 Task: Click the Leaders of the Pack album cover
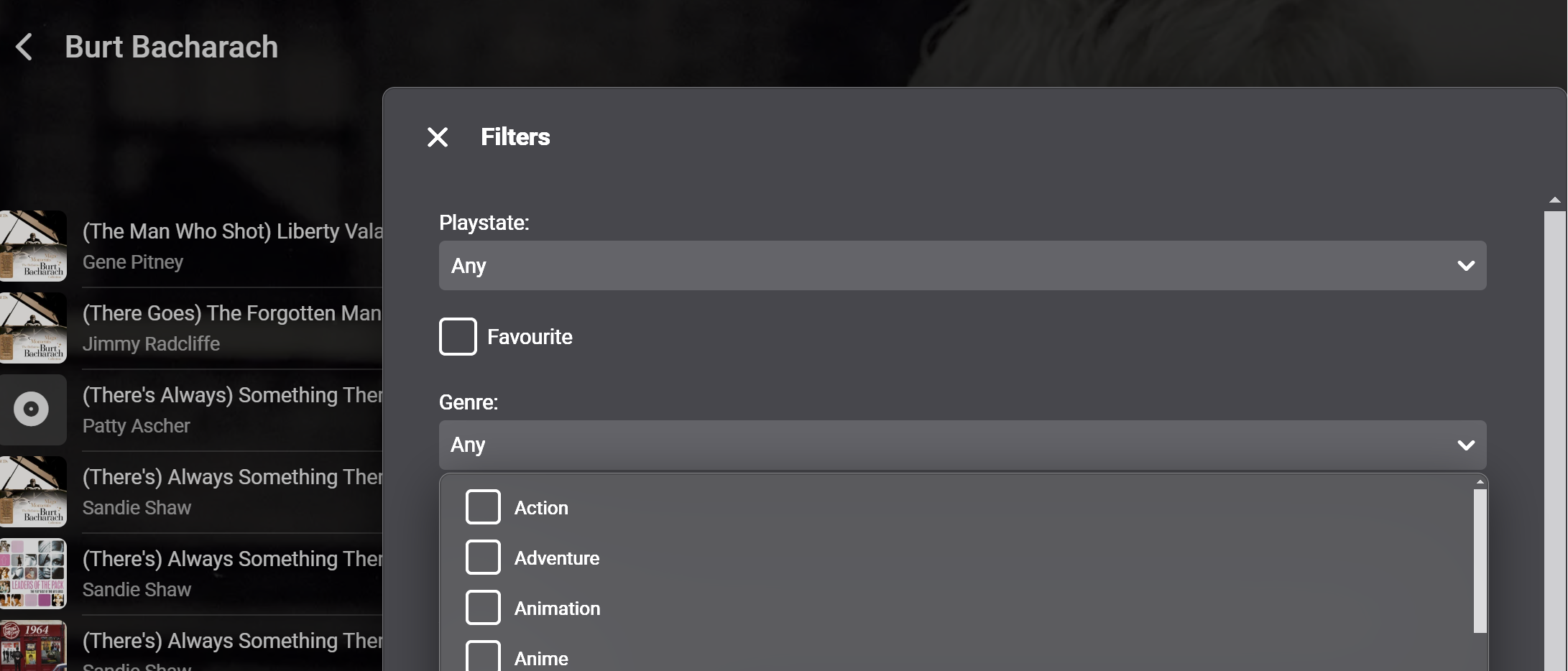pos(33,573)
